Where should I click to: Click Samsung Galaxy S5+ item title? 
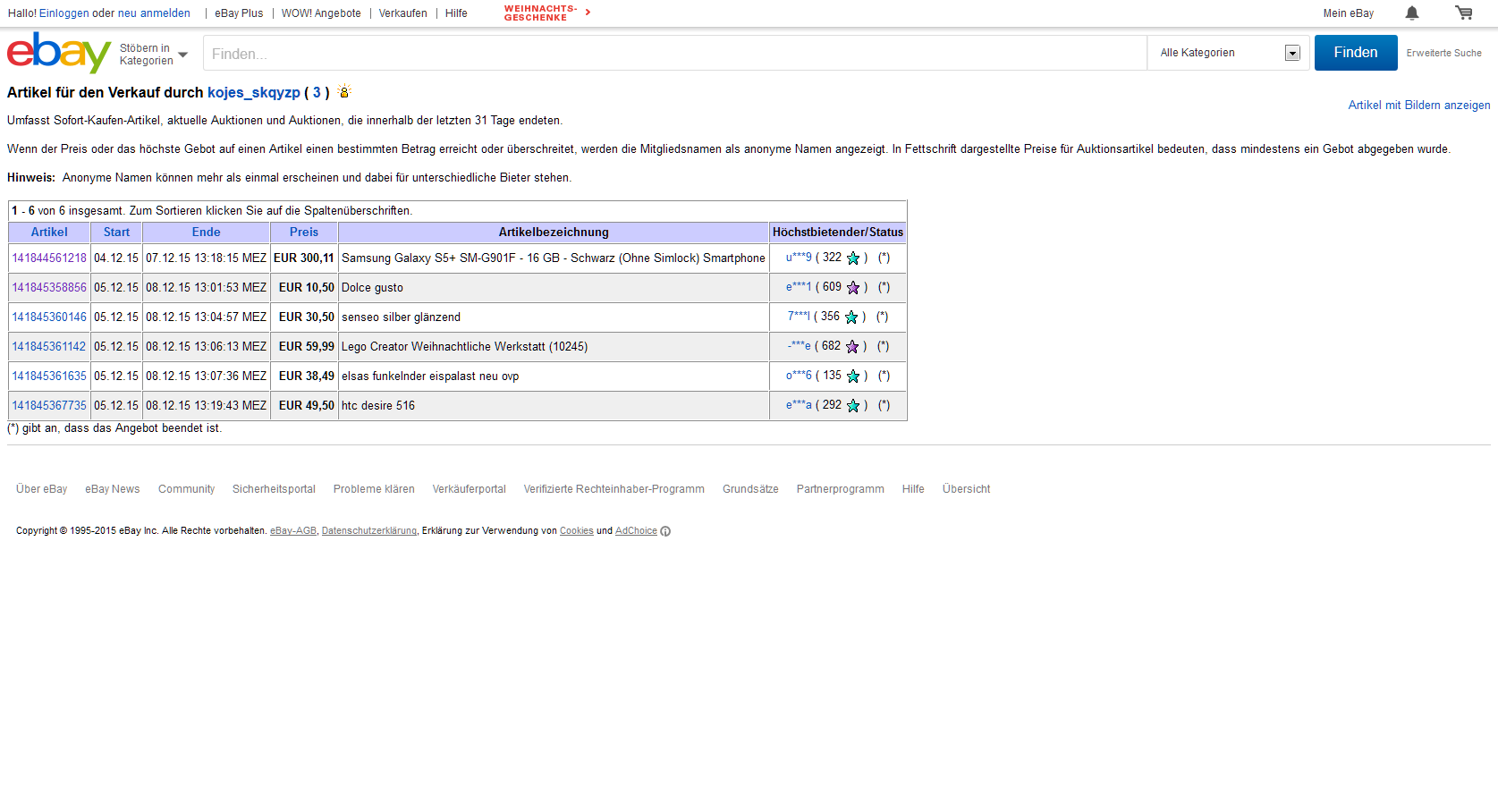pyautogui.click(x=554, y=258)
